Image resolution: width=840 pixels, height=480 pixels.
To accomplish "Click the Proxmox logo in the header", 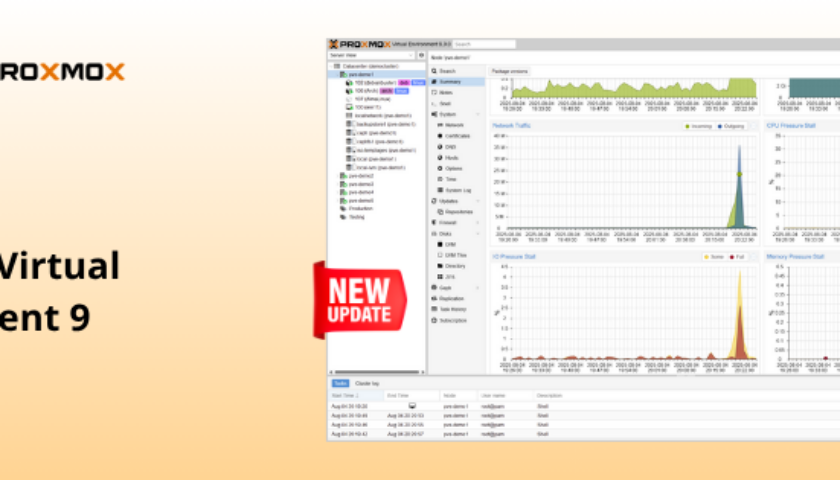I will 359,44.
